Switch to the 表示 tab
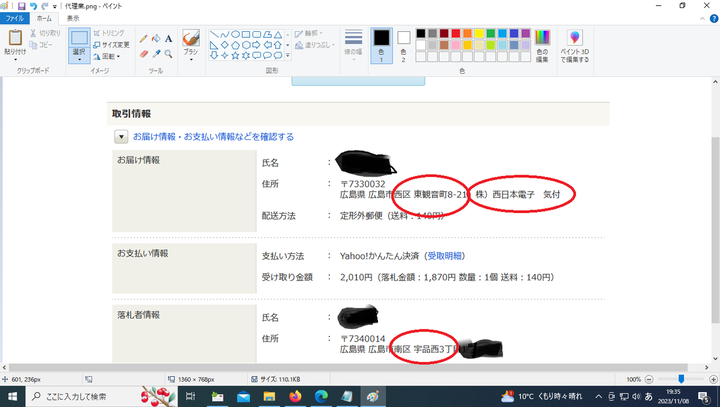Screen dimensions: 720x407 click(73, 18)
